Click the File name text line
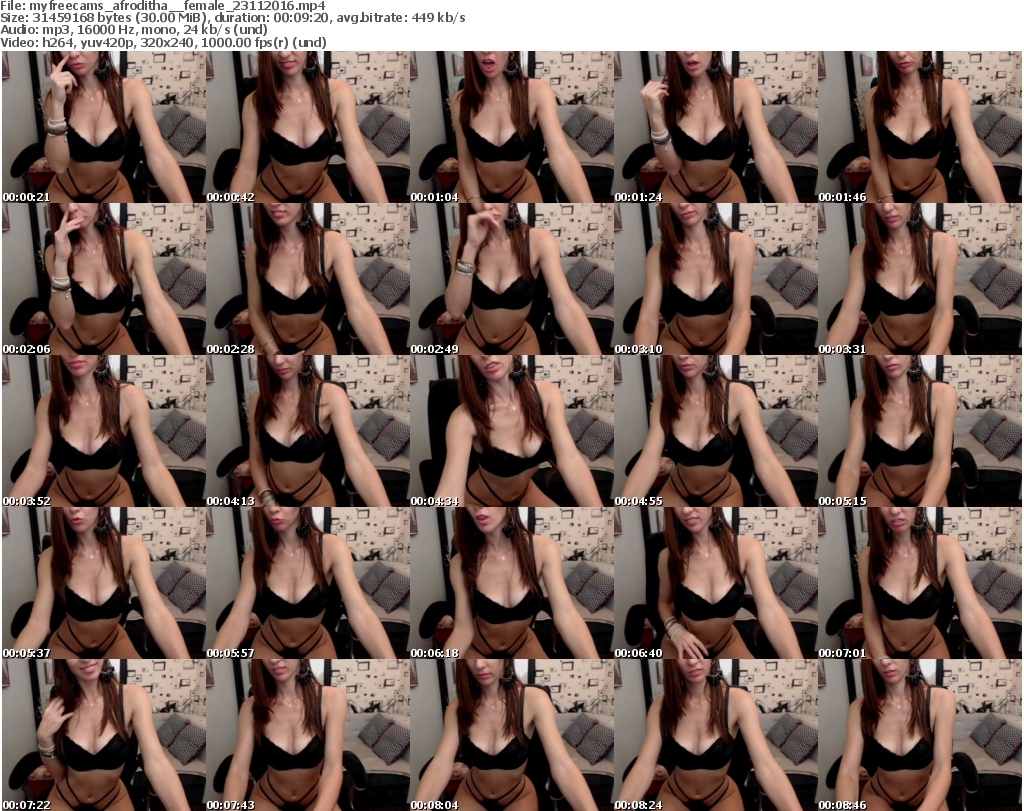Screen dimensions: 1024x811 point(163,6)
